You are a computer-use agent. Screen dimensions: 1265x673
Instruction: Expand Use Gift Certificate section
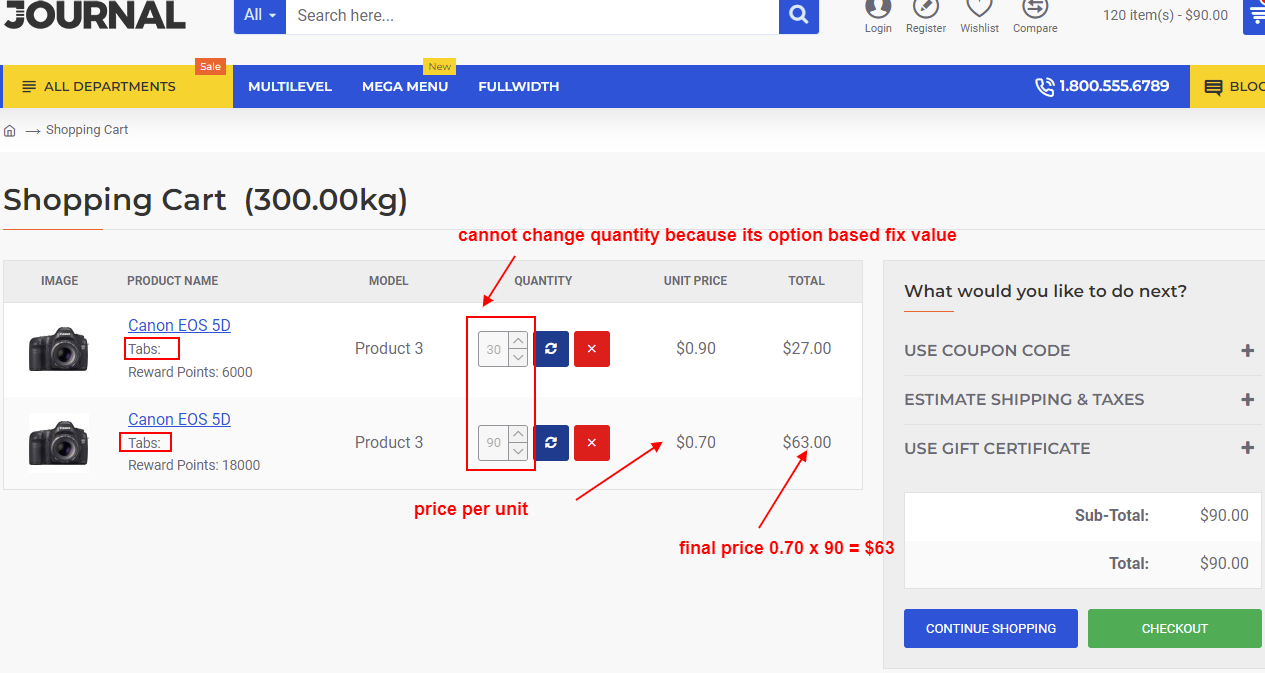pos(1078,449)
